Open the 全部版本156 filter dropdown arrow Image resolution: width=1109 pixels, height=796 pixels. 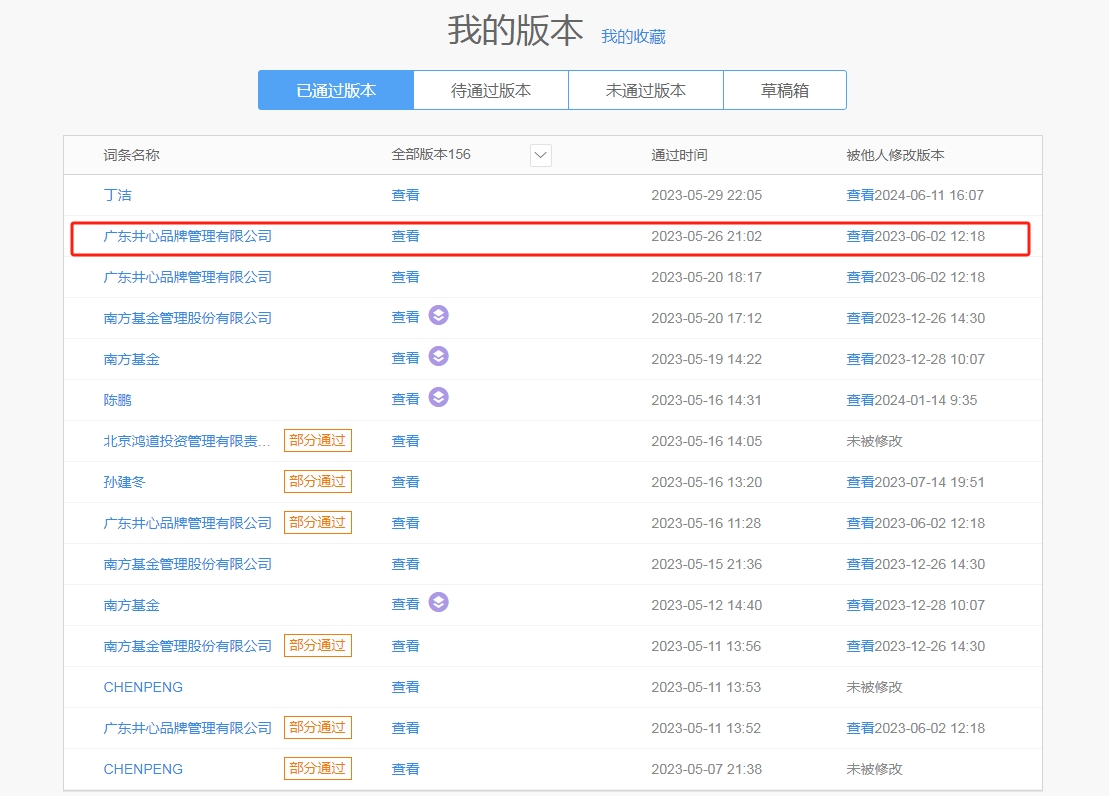tap(540, 155)
